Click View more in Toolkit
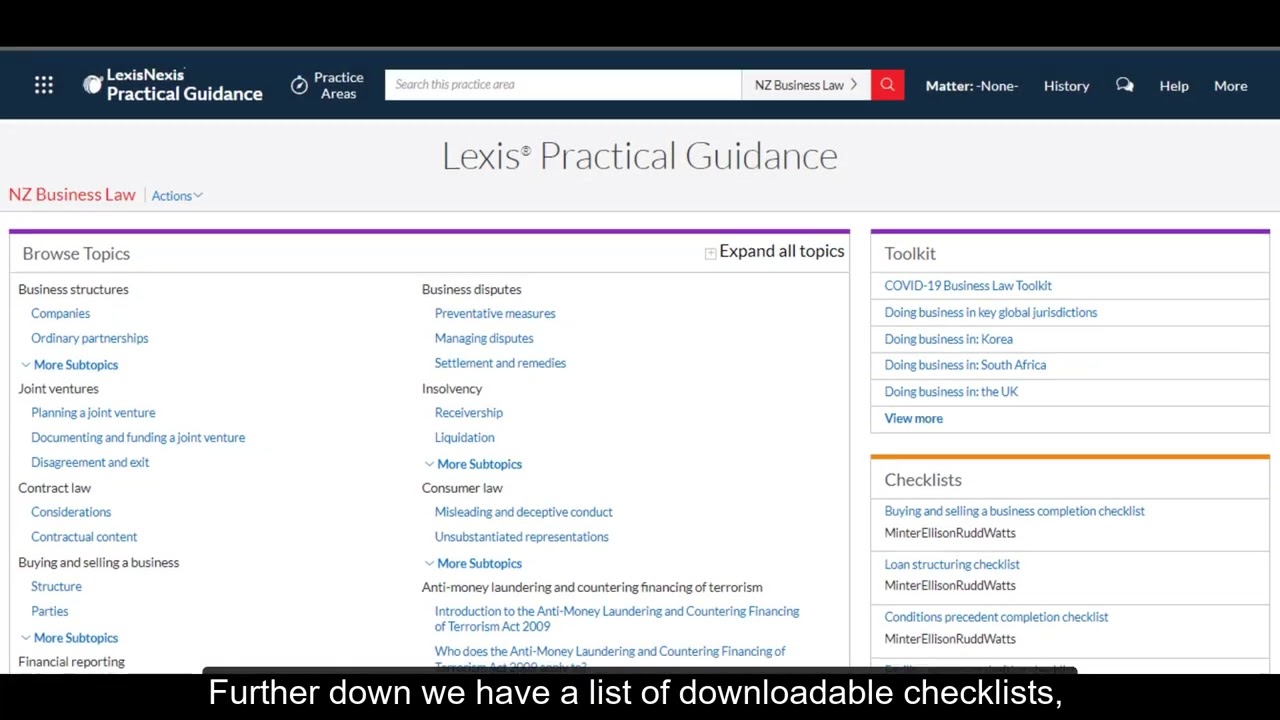Screen dimensions: 1280x720 tap(913, 419)
